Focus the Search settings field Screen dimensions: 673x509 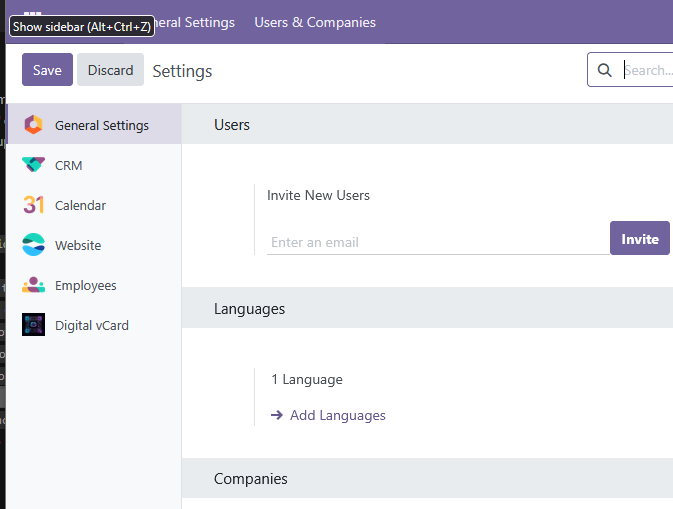pos(648,70)
